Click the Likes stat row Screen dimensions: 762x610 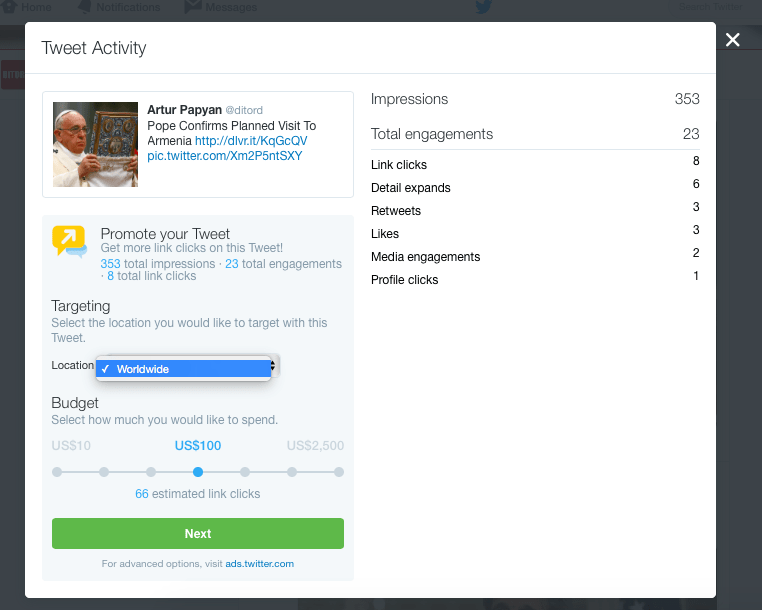pyautogui.click(x=535, y=233)
